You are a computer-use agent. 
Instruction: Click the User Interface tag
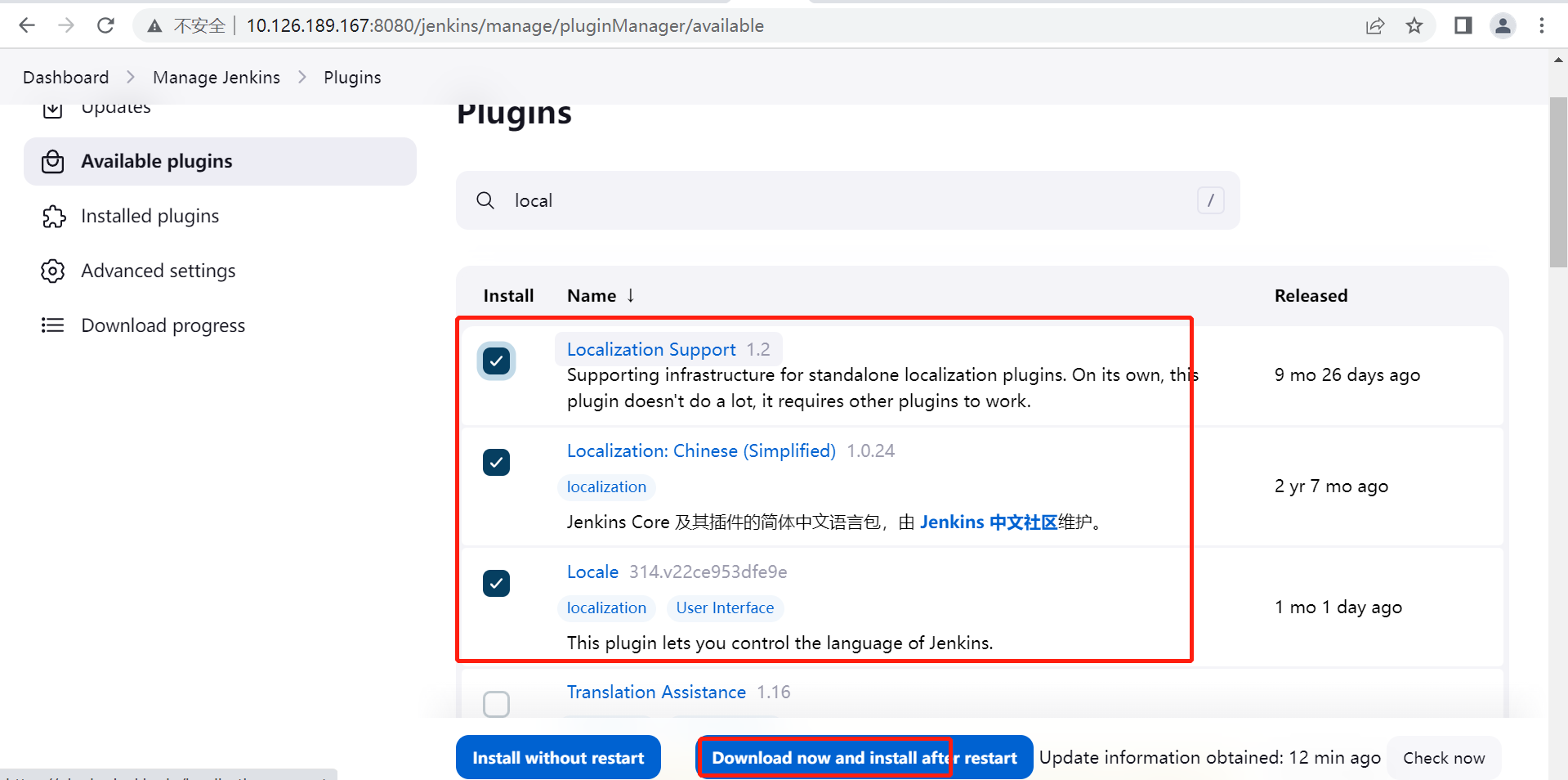[x=725, y=607]
